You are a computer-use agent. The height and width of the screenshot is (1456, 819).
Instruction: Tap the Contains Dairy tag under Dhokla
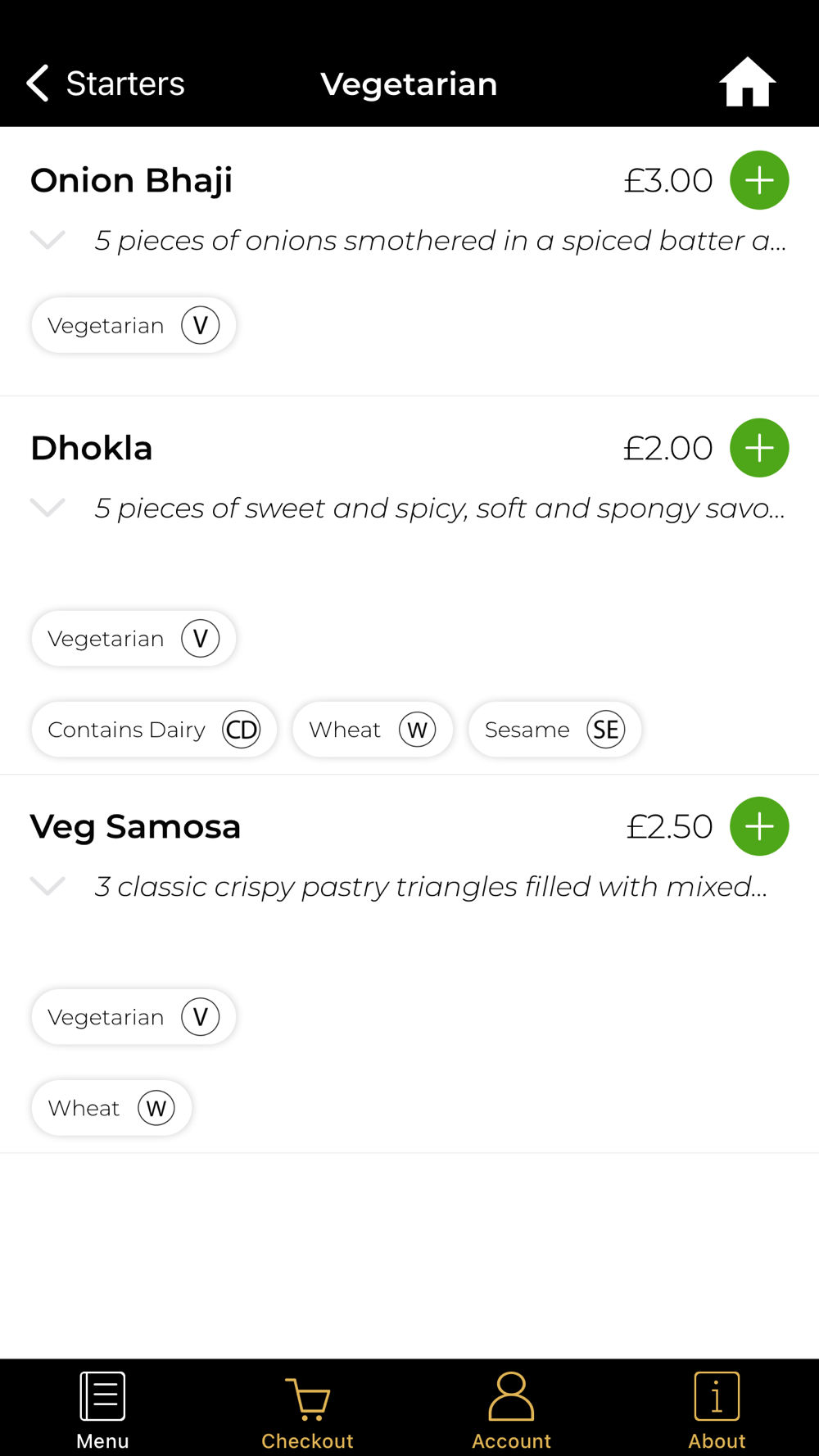(x=154, y=730)
